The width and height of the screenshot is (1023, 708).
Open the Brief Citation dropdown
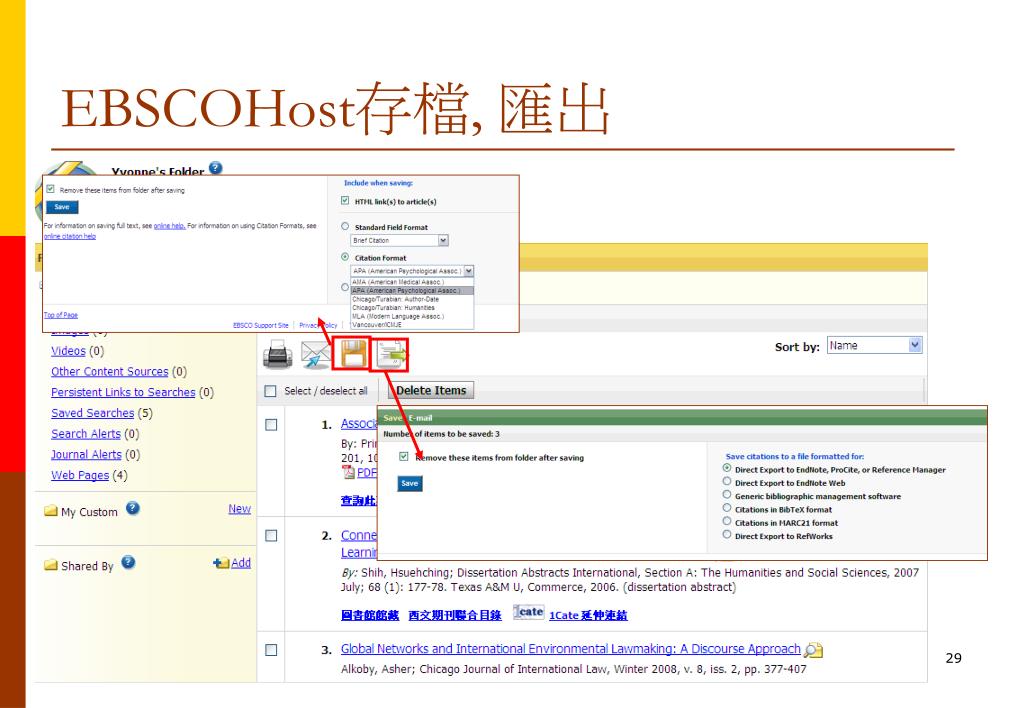pos(400,240)
